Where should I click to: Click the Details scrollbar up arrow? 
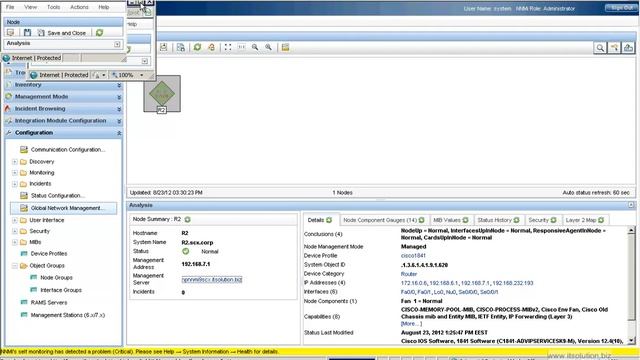631,231
